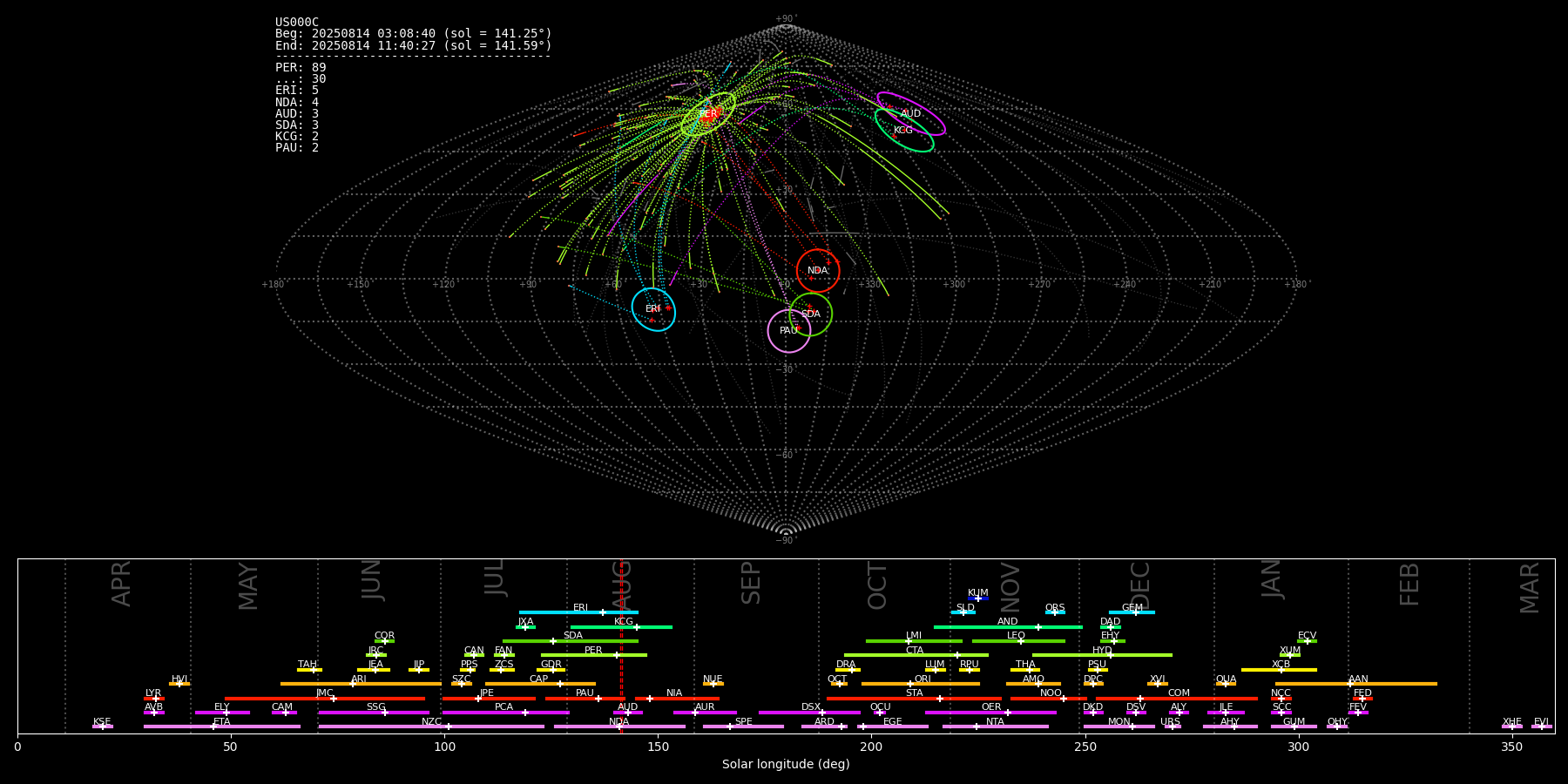Click the 'AUD: 3' legend entry
The width and height of the screenshot is (1568, 784).
tap(297, 113)
